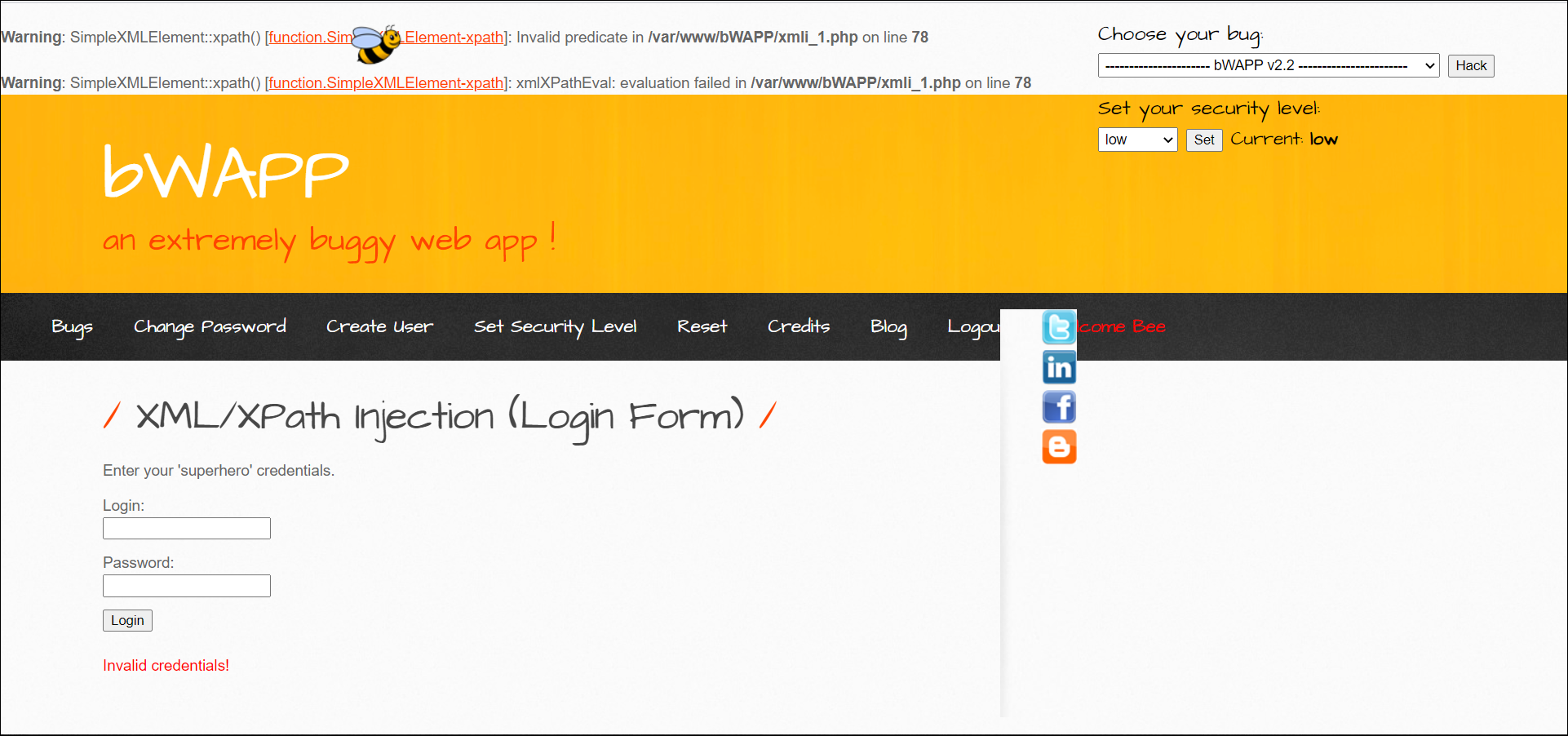Image resolution: width=1568 pixels, height=736 pixels.
Task: Expand the 'Choose your bug' dropdown
Action: point(1269,65)
